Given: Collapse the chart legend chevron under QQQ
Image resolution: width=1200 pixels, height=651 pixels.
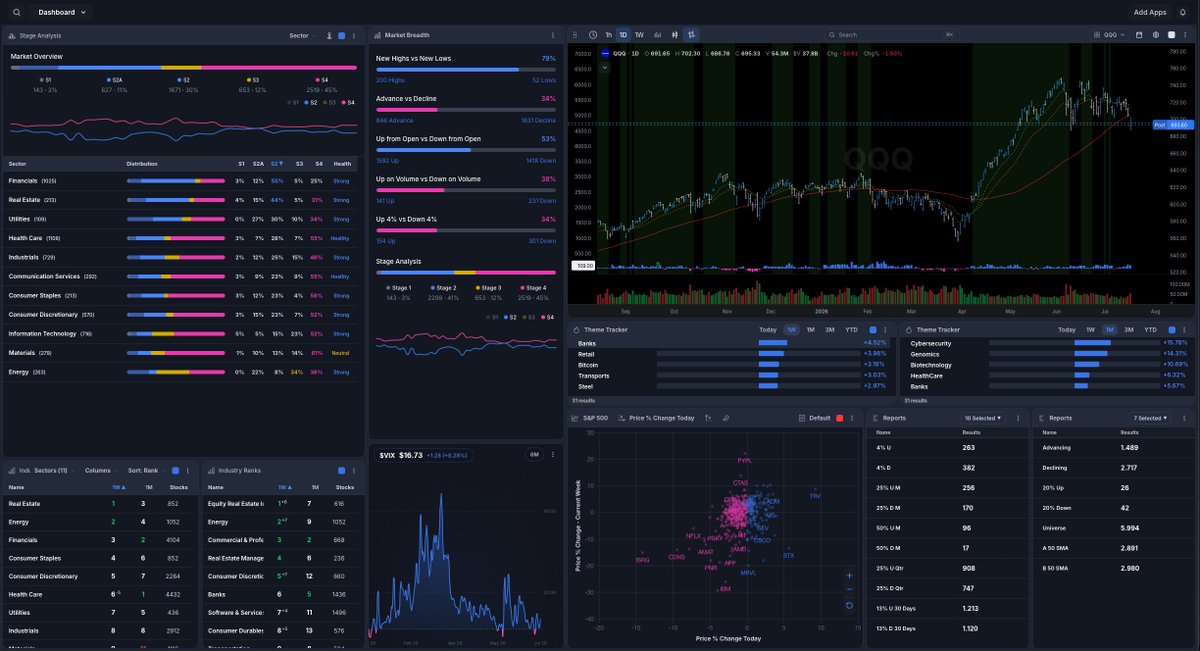Looking at the screenshot, I should click(x=605, y=67).
